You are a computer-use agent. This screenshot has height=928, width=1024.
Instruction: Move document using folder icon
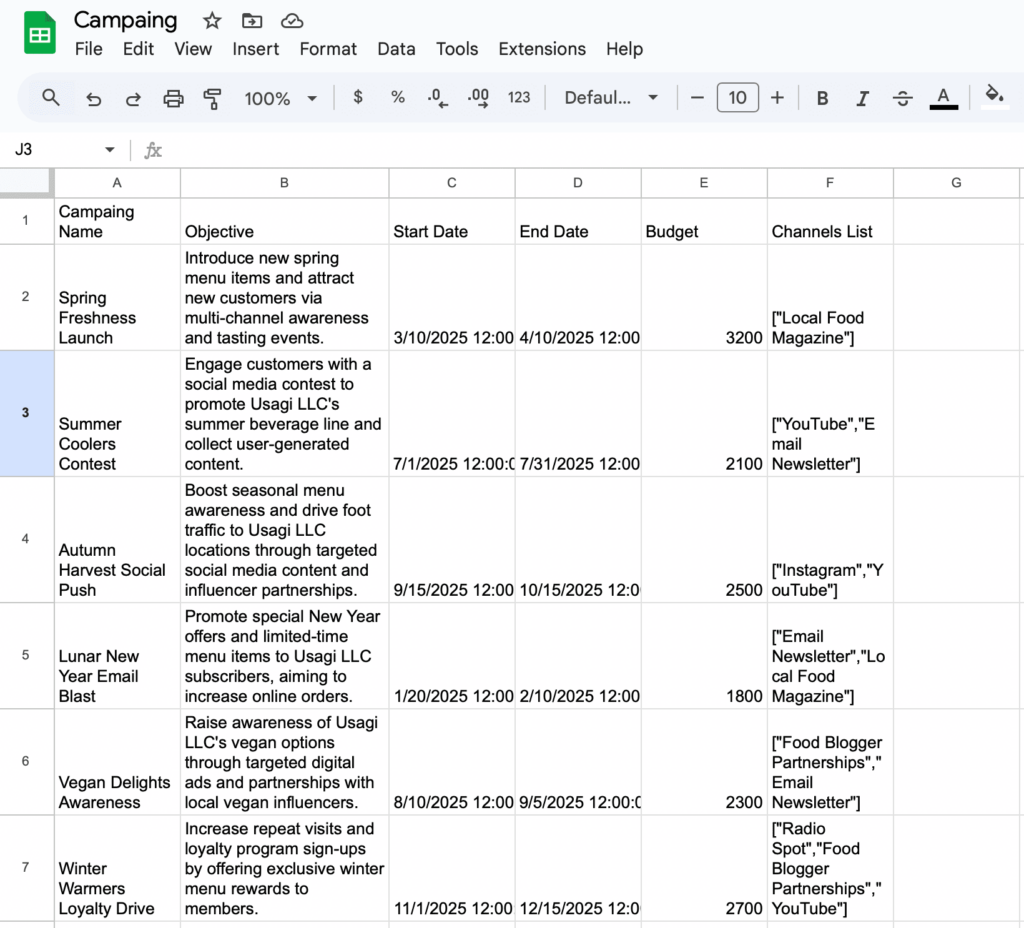[x=252, y=21]
